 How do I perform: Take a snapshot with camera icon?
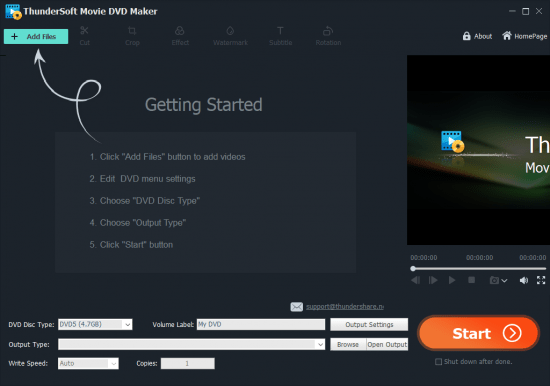494,280
